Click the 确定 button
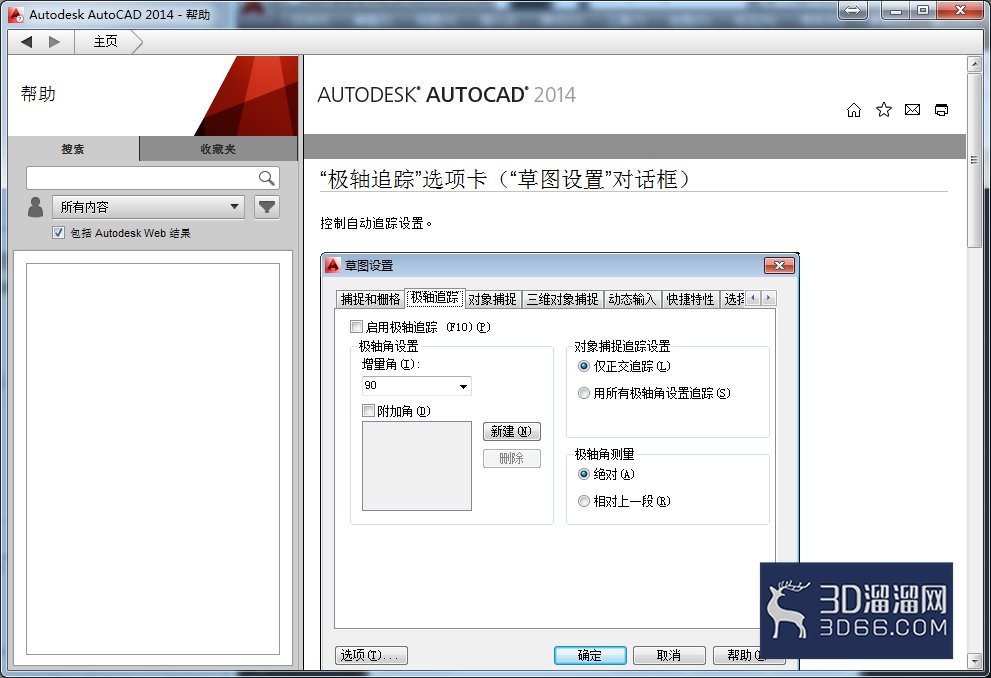This screenshot has height=678, width=991. (590, 655)
